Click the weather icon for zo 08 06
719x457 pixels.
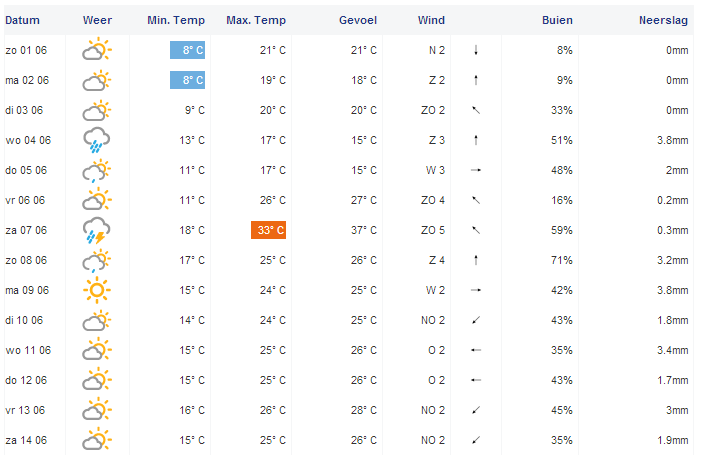(97, 261)
